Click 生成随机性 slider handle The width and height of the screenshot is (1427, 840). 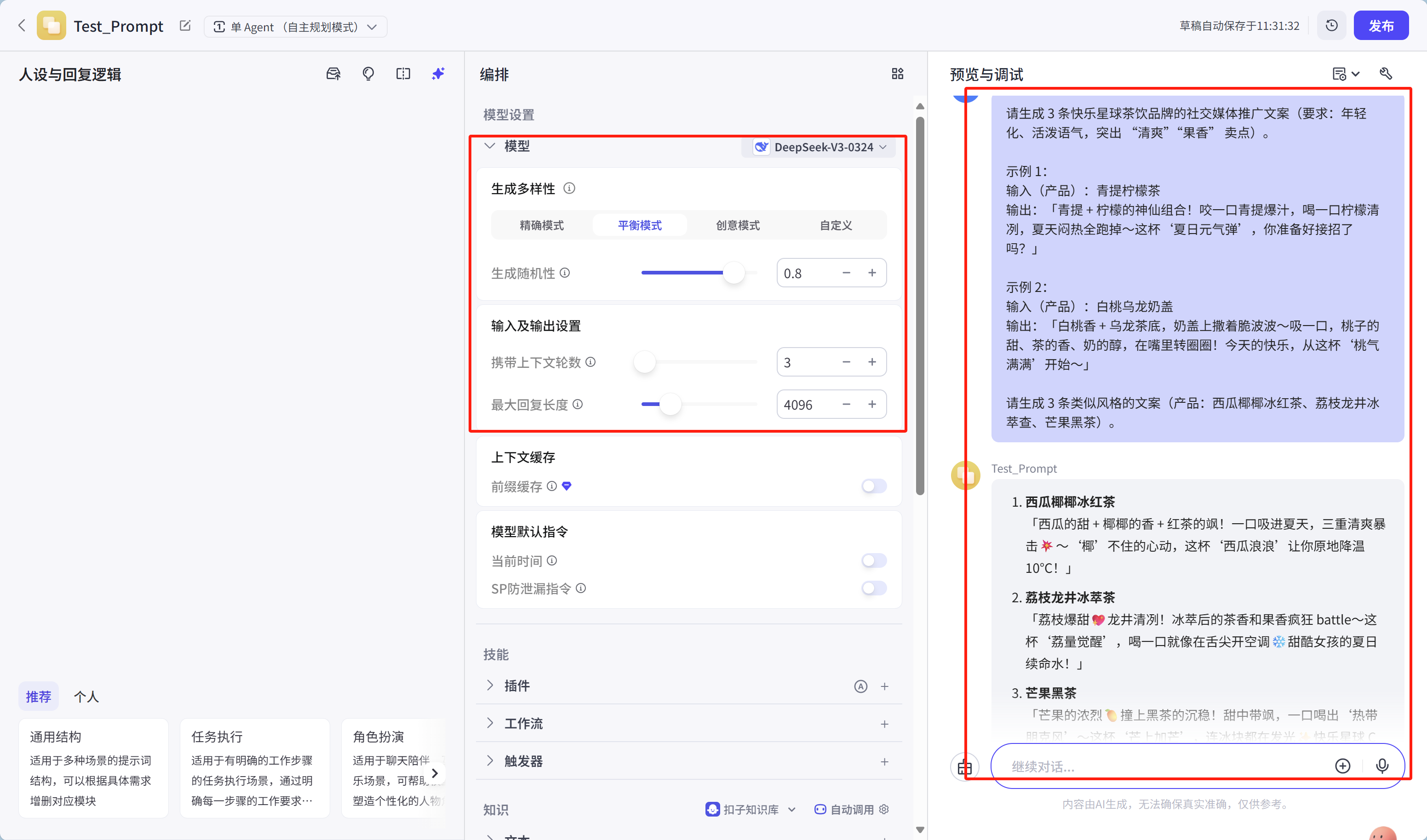point(734,273)
